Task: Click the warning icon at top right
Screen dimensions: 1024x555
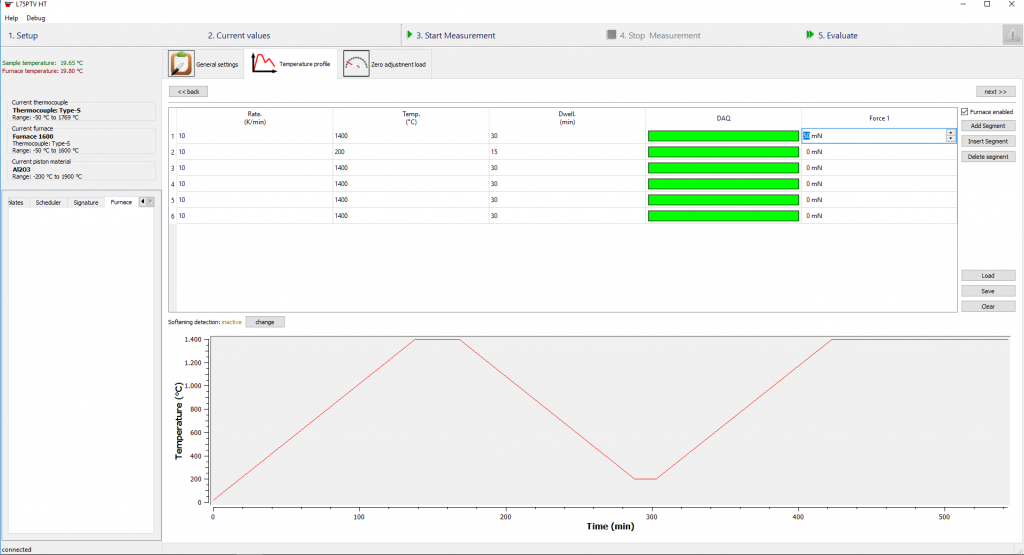Action: (x=1011, y=35)
